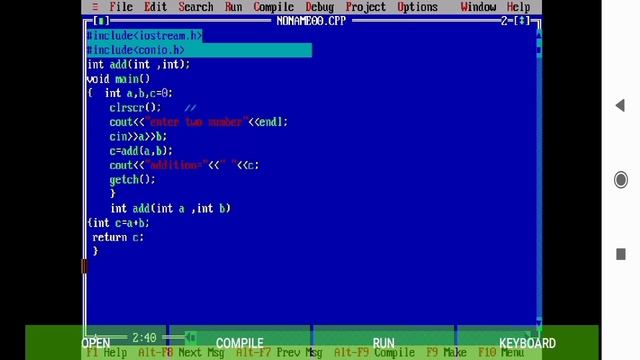Click F1 Help in status bar
Screen dimensions: 640x360
click(107, 353)
